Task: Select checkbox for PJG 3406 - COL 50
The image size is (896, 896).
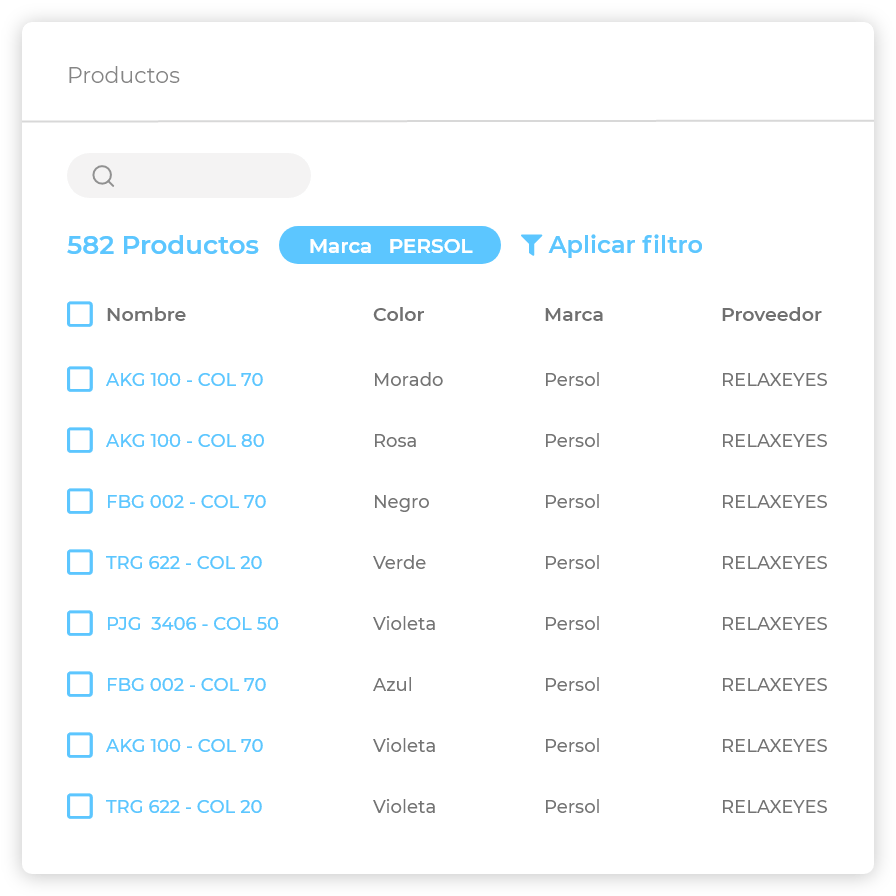Action: pyautogui.click(x=80, y=623)
